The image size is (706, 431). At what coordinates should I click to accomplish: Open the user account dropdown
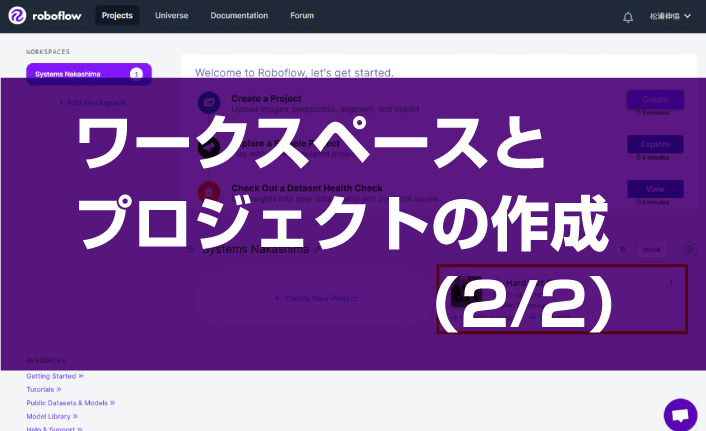tap(670, 16)
